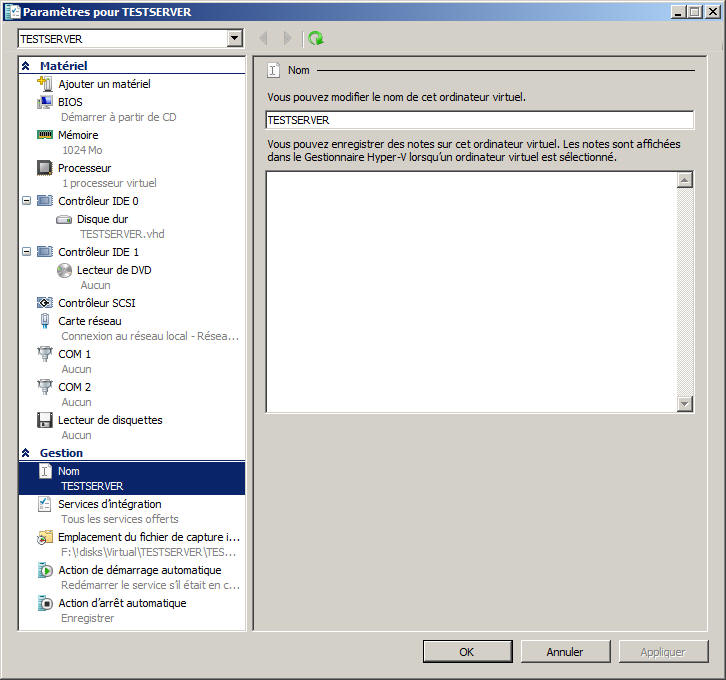
Task: Select Ajouter un matériel
Action: 104,84
